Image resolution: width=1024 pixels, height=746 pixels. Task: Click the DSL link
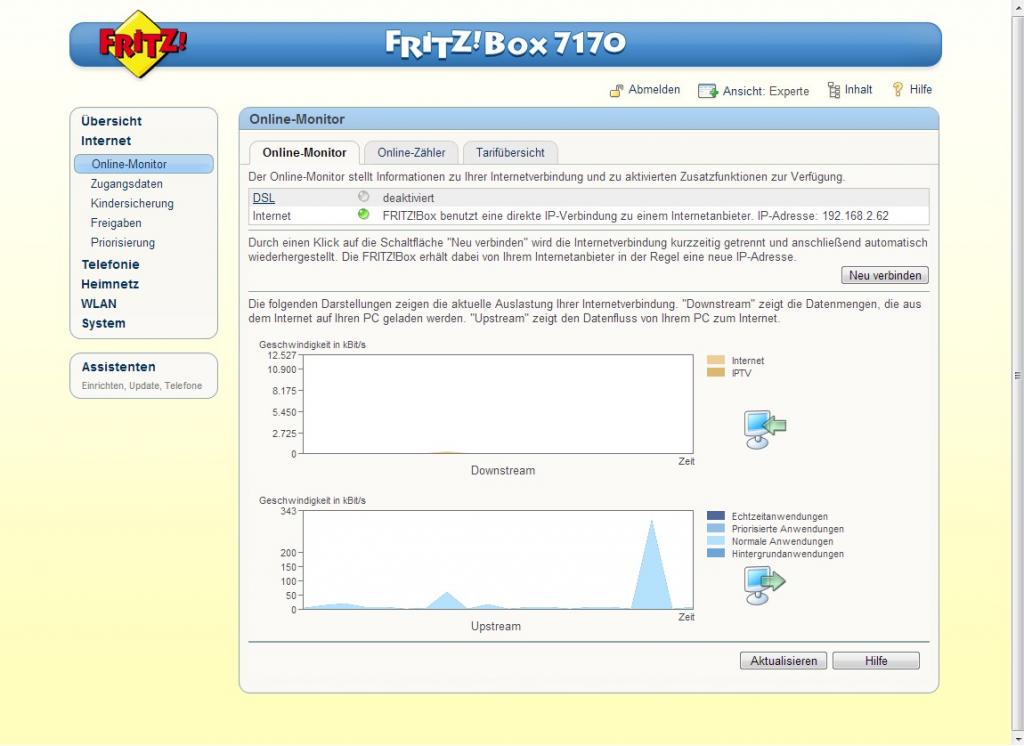(264, 198)
